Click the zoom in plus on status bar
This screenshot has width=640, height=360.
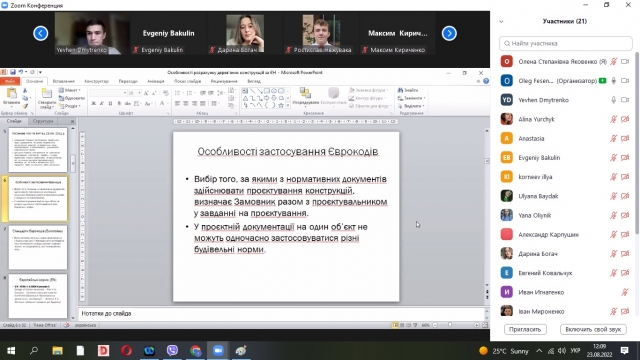(476, 325)
